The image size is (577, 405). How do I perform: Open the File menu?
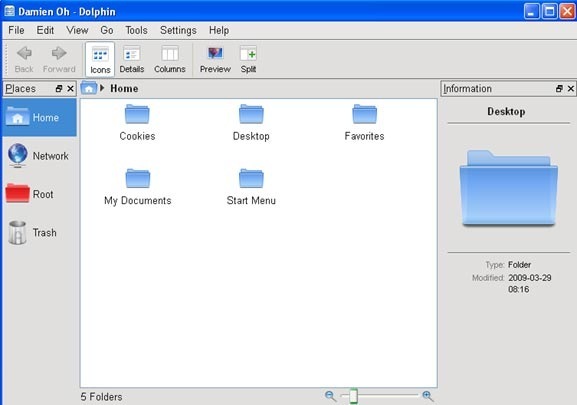pos(16,30)
